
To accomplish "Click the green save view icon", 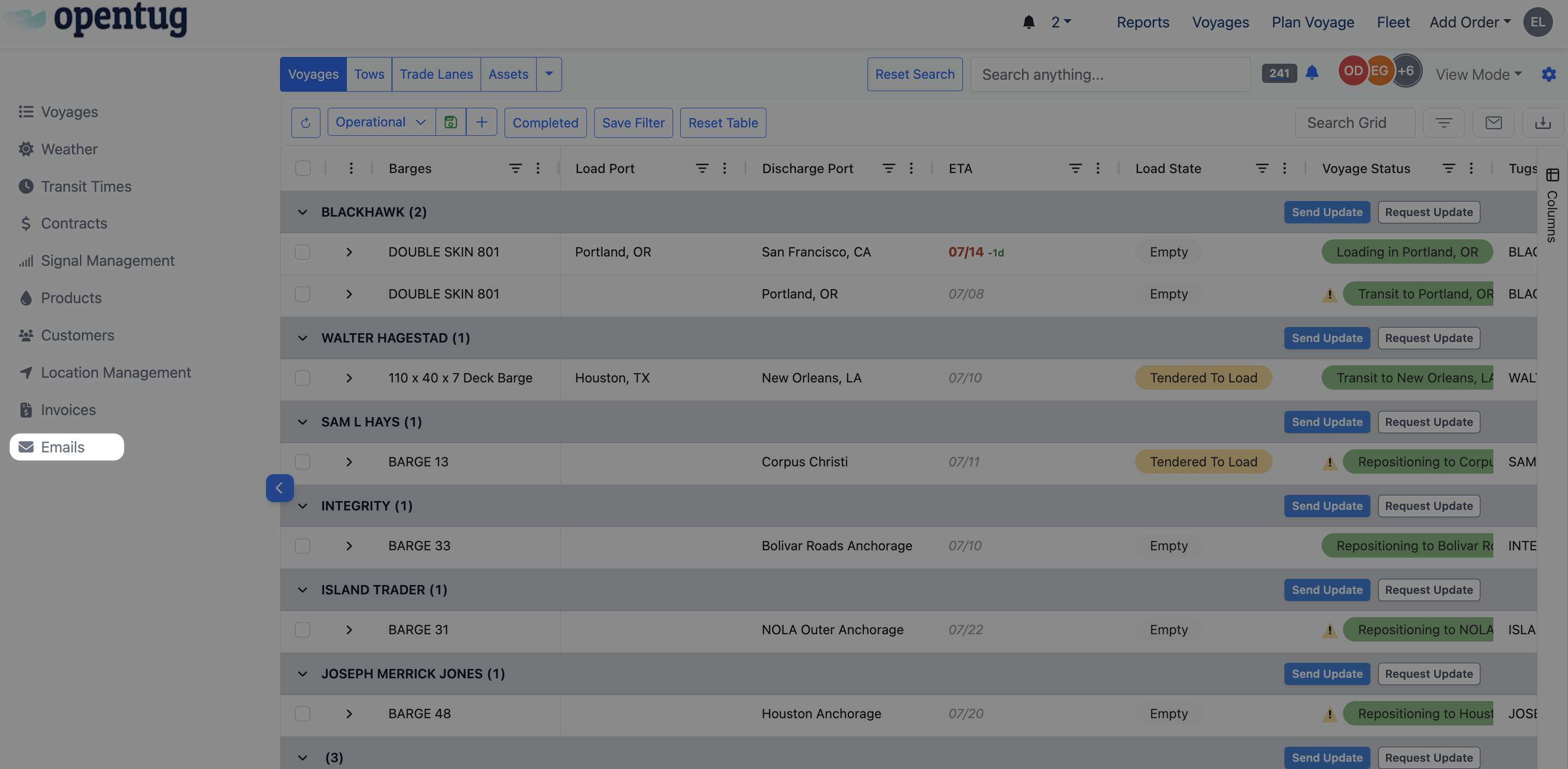I will [451, 122].
